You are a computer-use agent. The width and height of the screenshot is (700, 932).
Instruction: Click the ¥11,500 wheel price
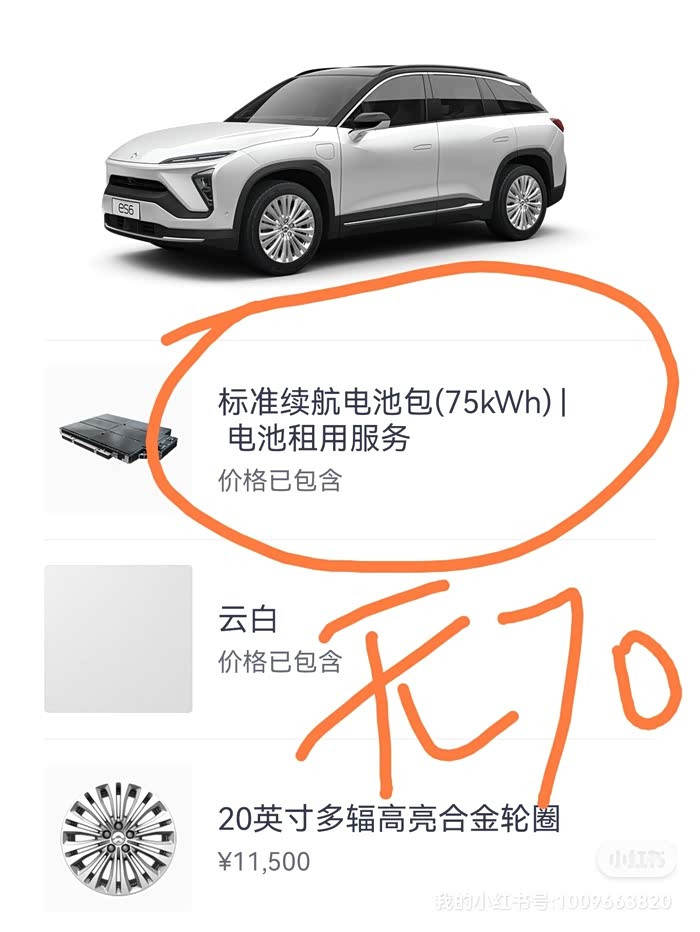click(264, 861)
